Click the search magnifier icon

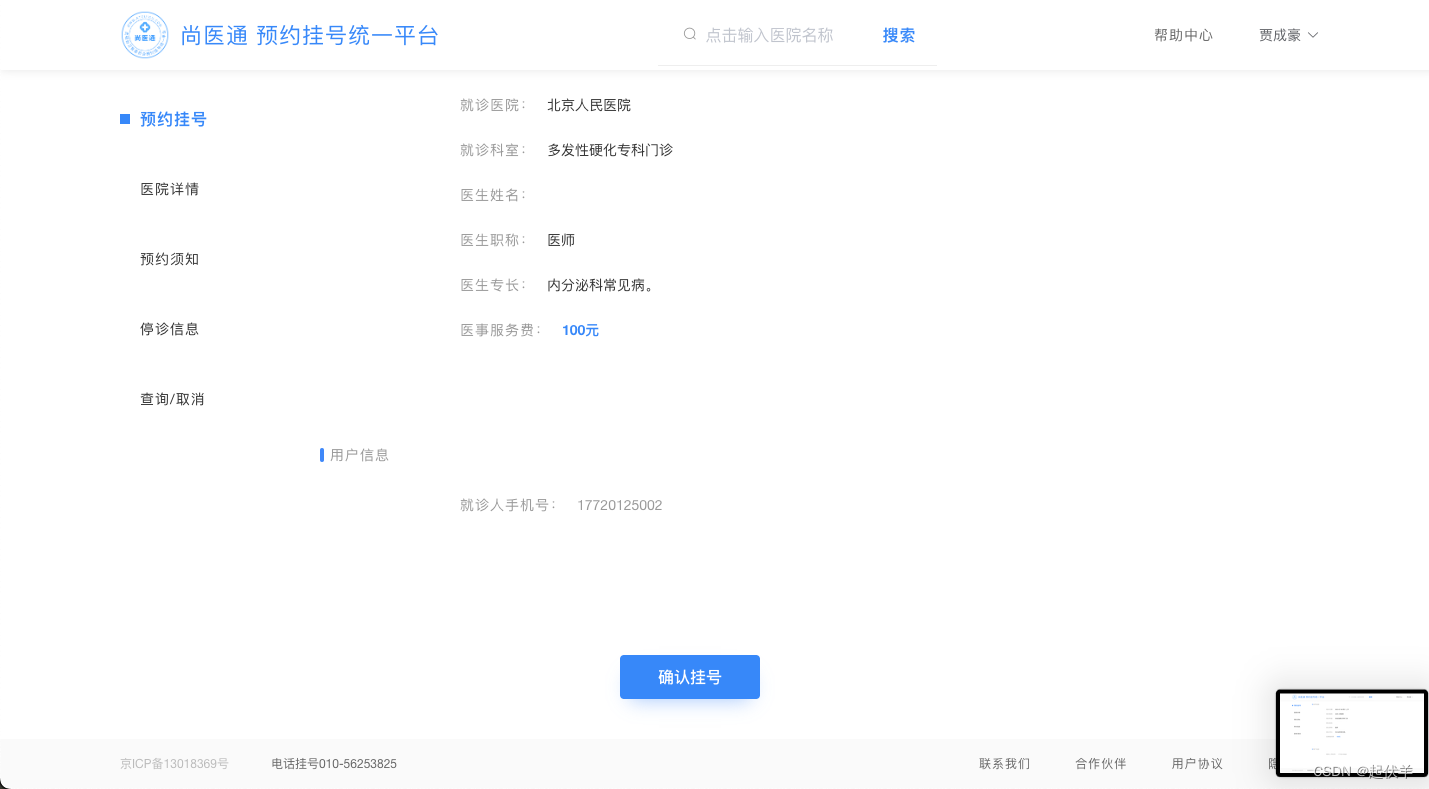[x=690, y=34]
